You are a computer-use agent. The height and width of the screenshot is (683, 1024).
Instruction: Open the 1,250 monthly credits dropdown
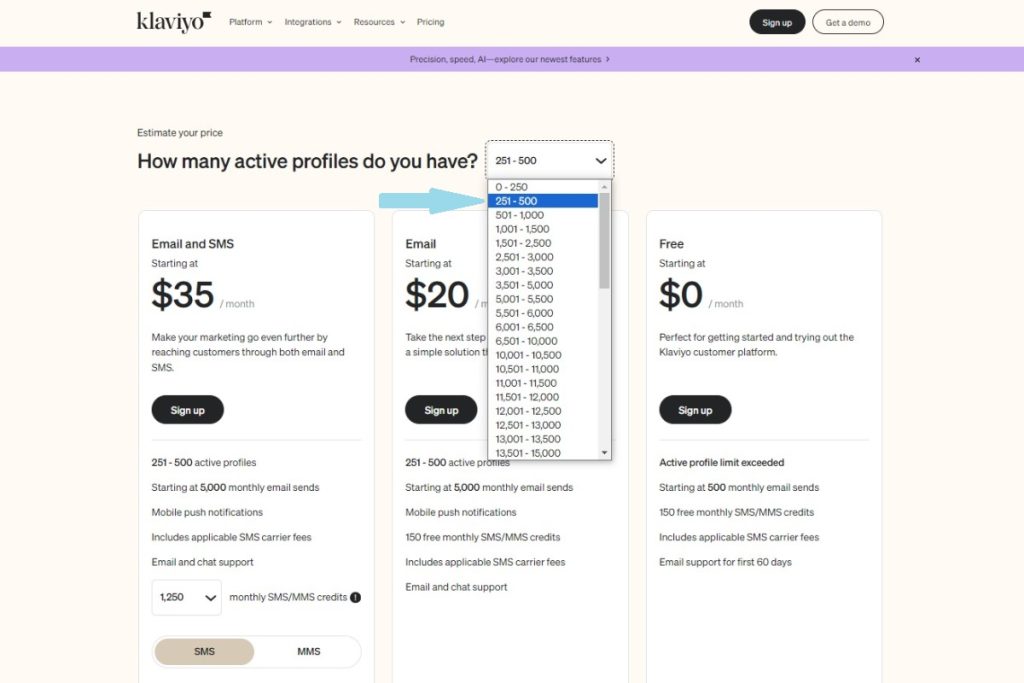(x=187, y=597)
